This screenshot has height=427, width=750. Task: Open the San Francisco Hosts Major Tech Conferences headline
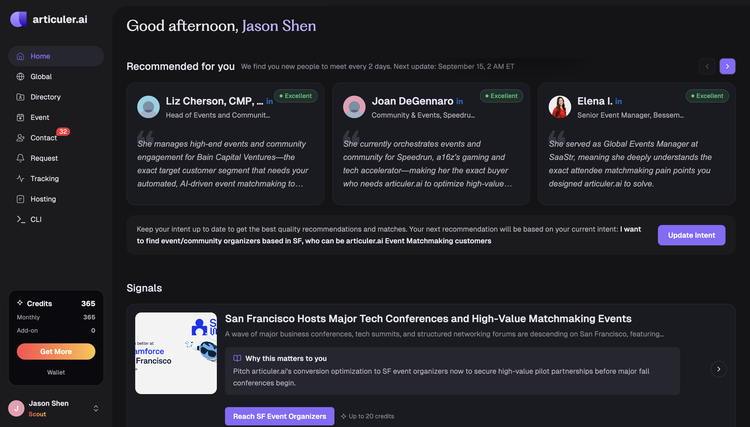tap(428, 318)
